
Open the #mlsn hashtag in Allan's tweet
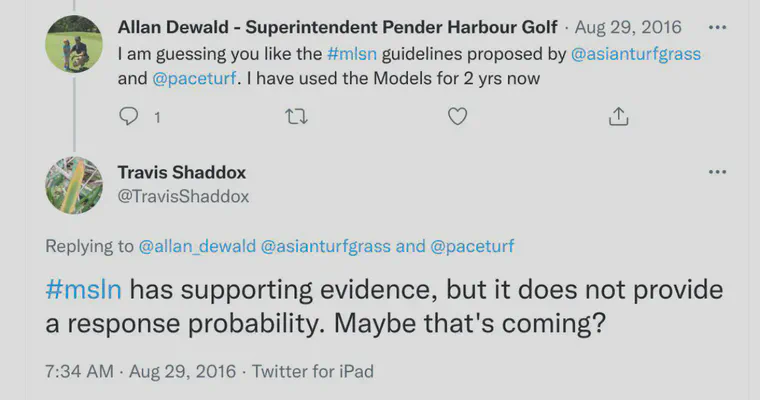click(352, 53)
